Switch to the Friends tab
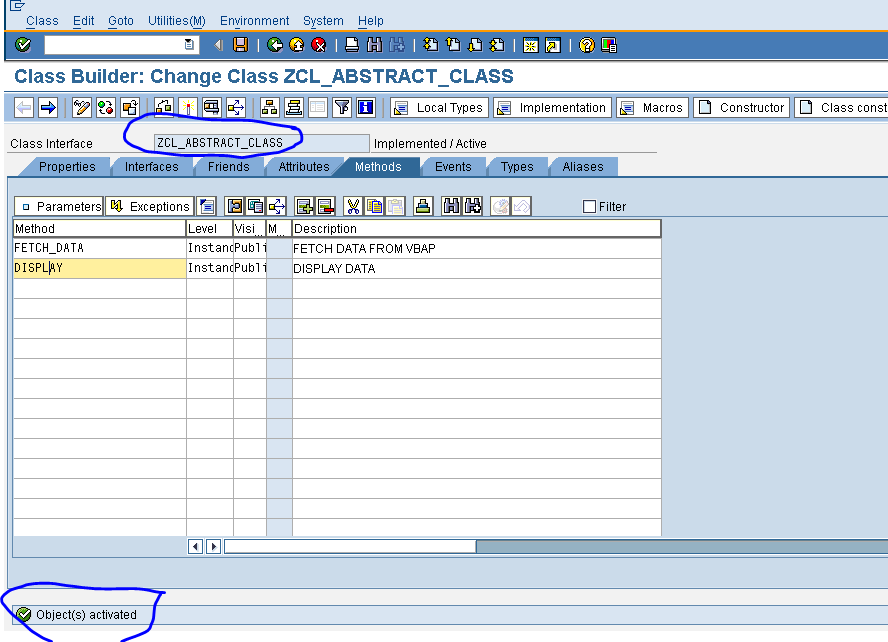Image resolution: width=888 pixels, height=642 pixels. tap(228, 166)
